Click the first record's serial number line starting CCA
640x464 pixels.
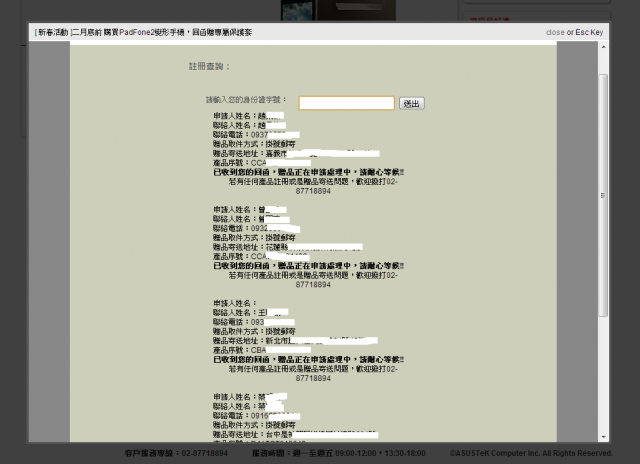click(x=261, y=163)
